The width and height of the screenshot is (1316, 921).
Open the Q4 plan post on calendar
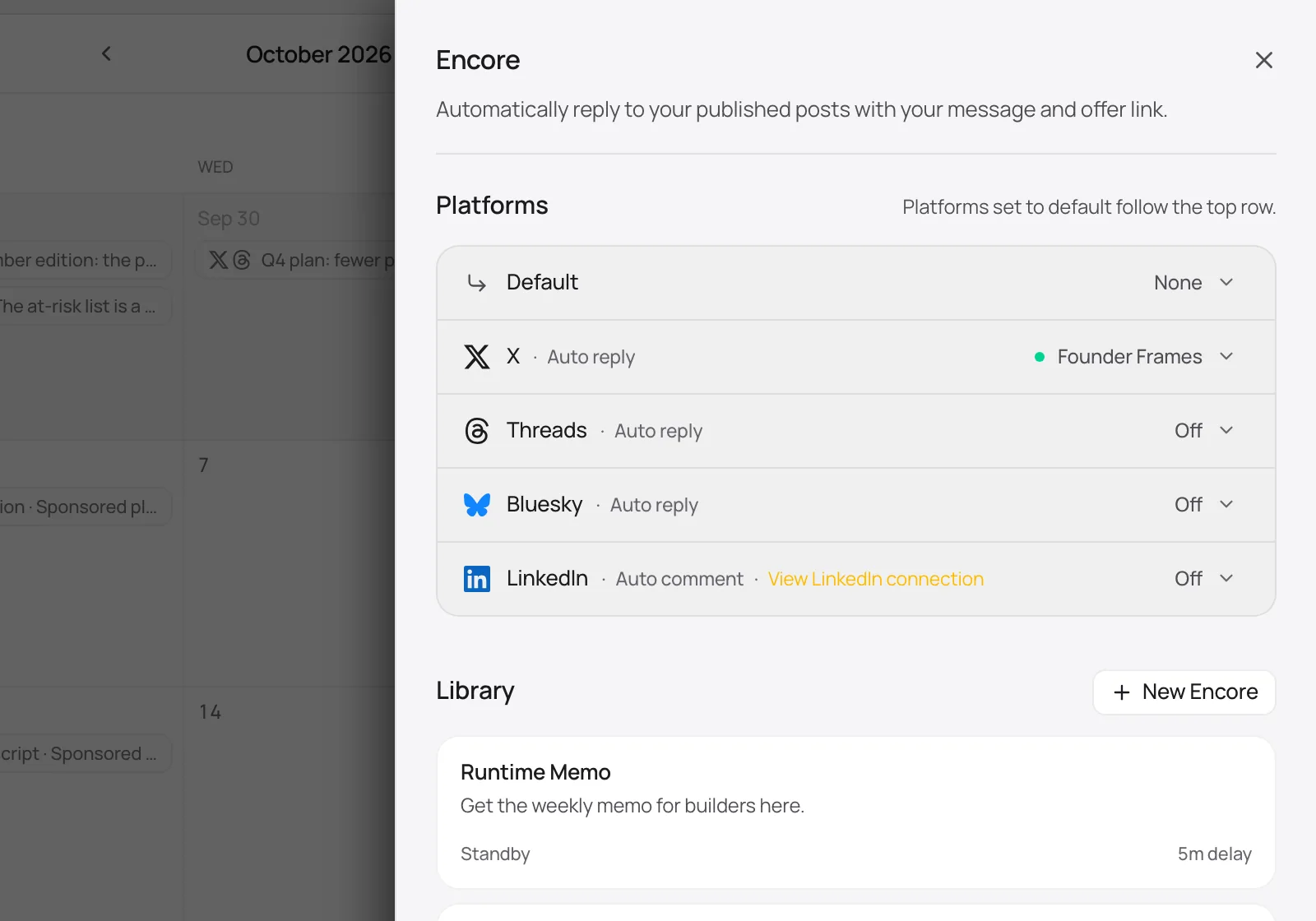tap(295, 260)
